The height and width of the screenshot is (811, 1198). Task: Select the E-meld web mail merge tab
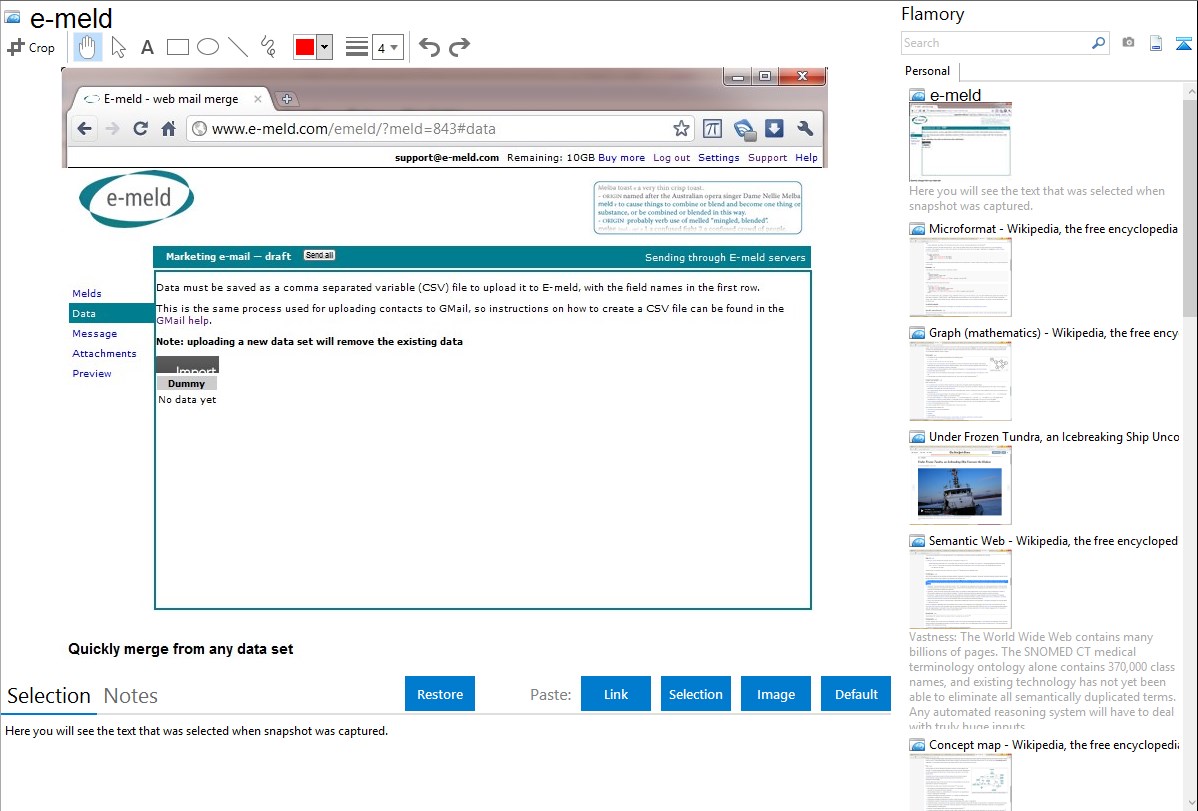172,99
